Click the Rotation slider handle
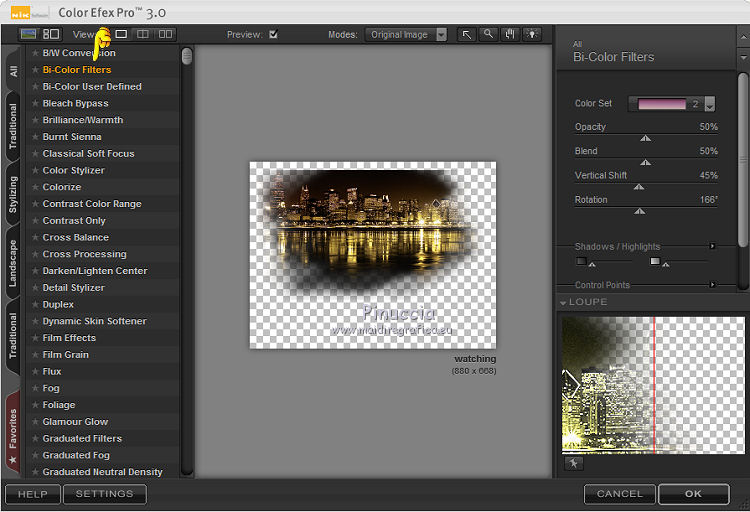The image size is (750, 512). (640, 211)
